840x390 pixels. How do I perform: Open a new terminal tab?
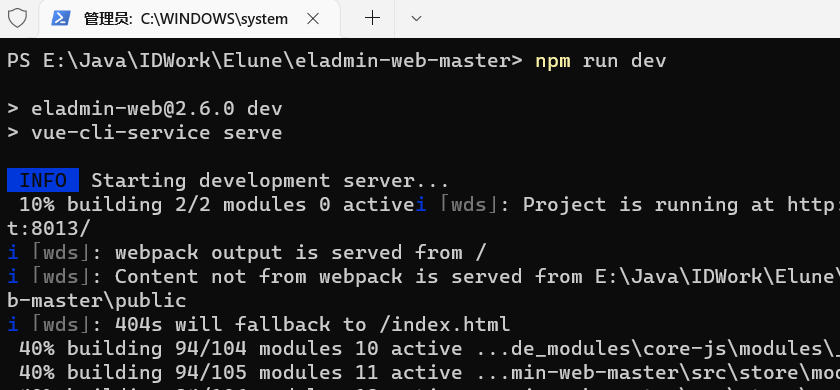372,18
